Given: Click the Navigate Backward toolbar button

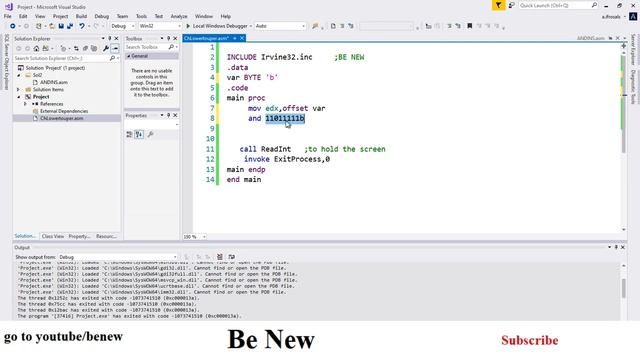Looking at the screenshot, I should click(x=13, y=26).
